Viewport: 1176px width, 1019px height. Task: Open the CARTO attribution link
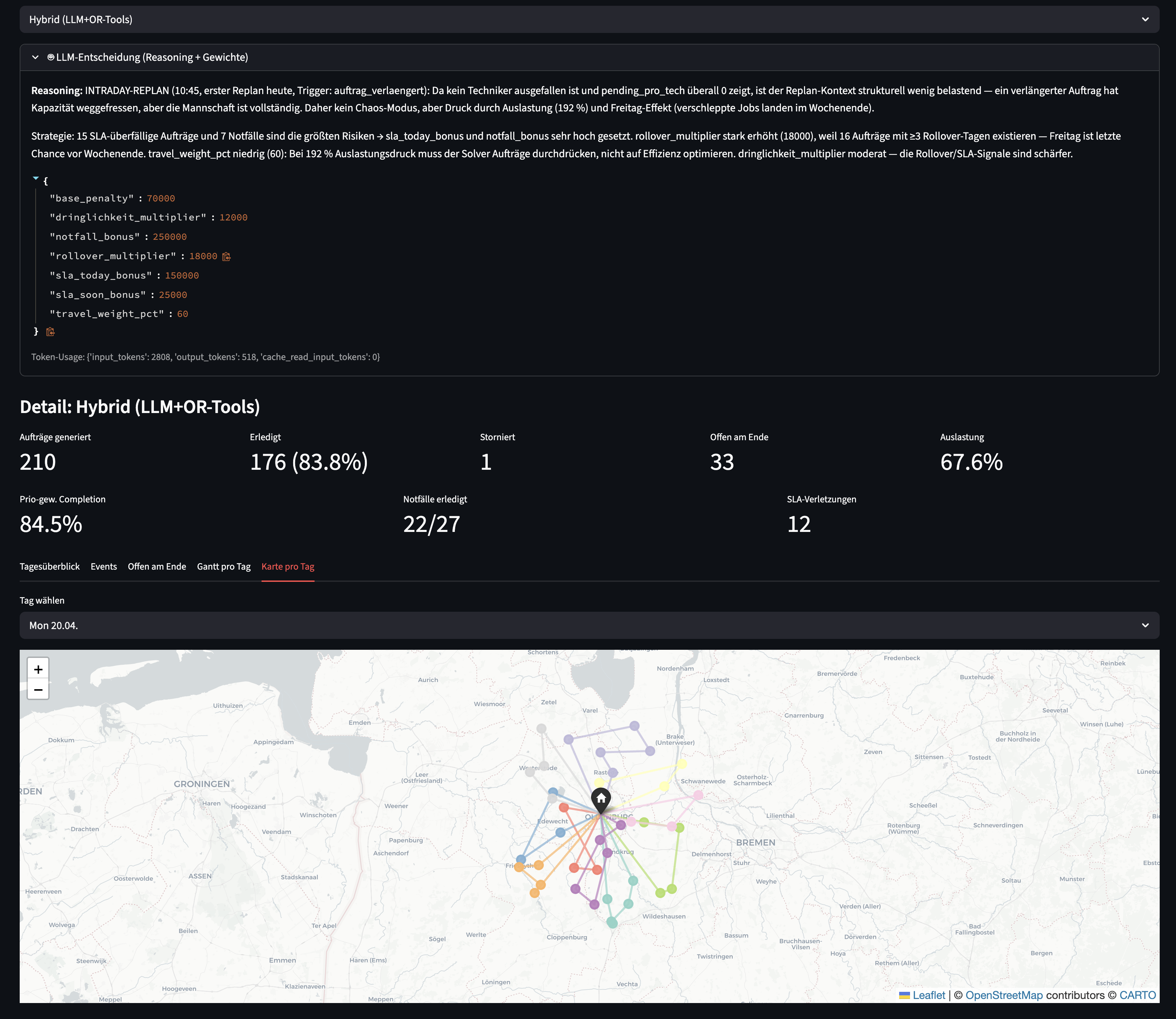tap(1137, 995)
